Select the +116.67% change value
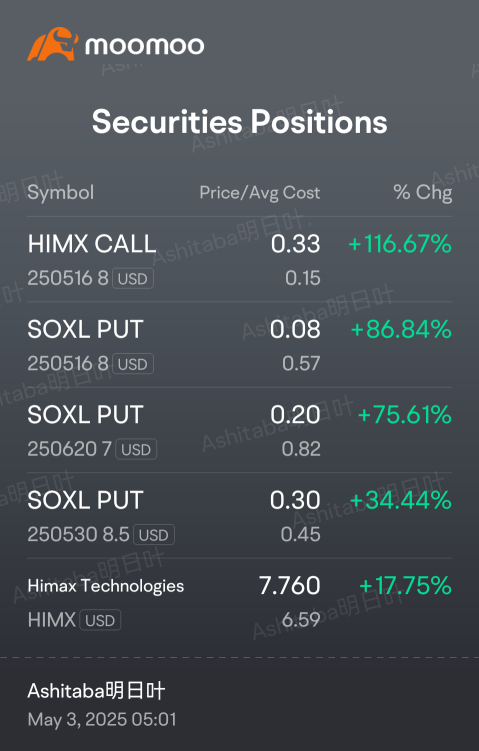Screen dimensions: 479x751 point(400,244)
